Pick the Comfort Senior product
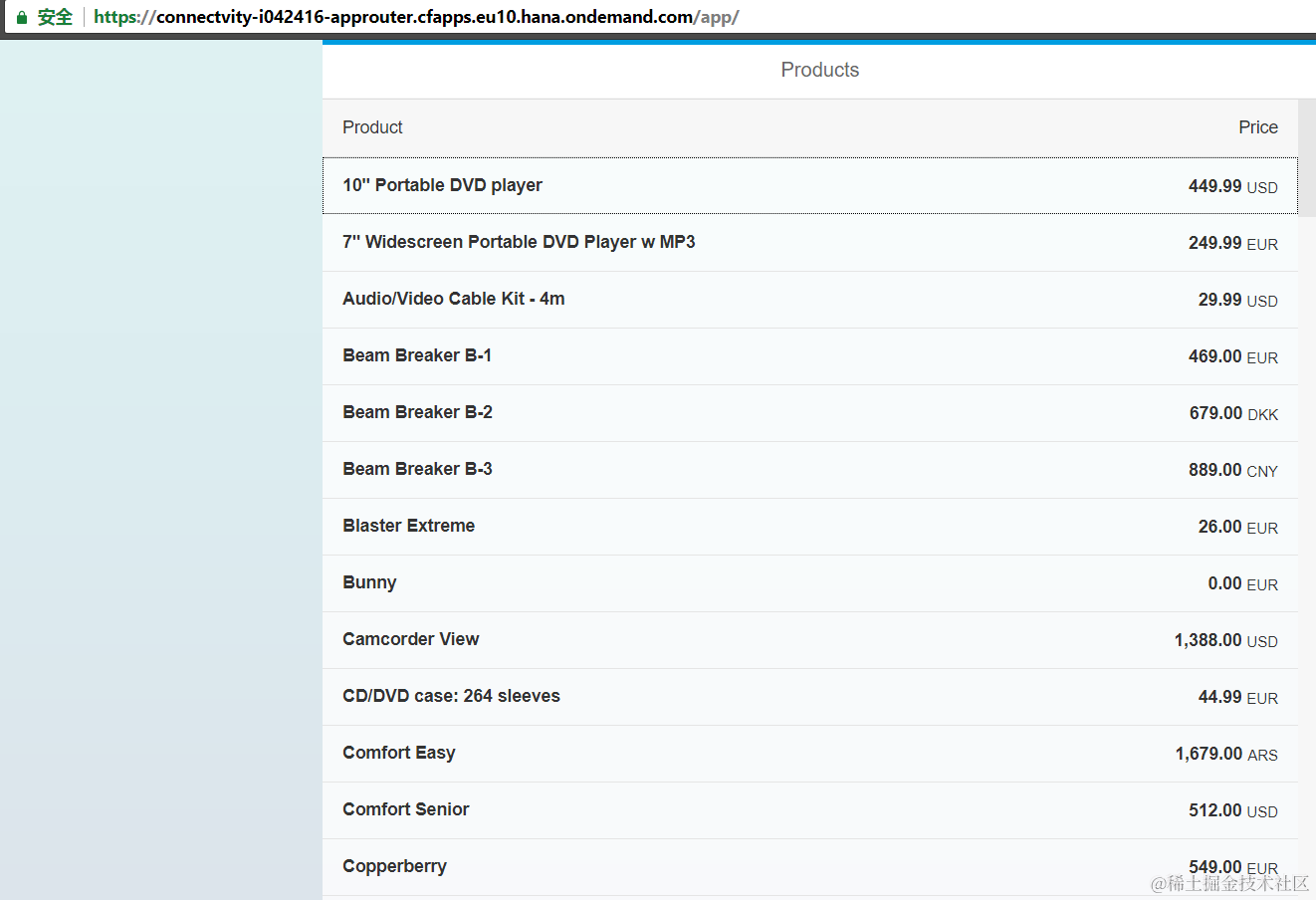 (810, 810)
